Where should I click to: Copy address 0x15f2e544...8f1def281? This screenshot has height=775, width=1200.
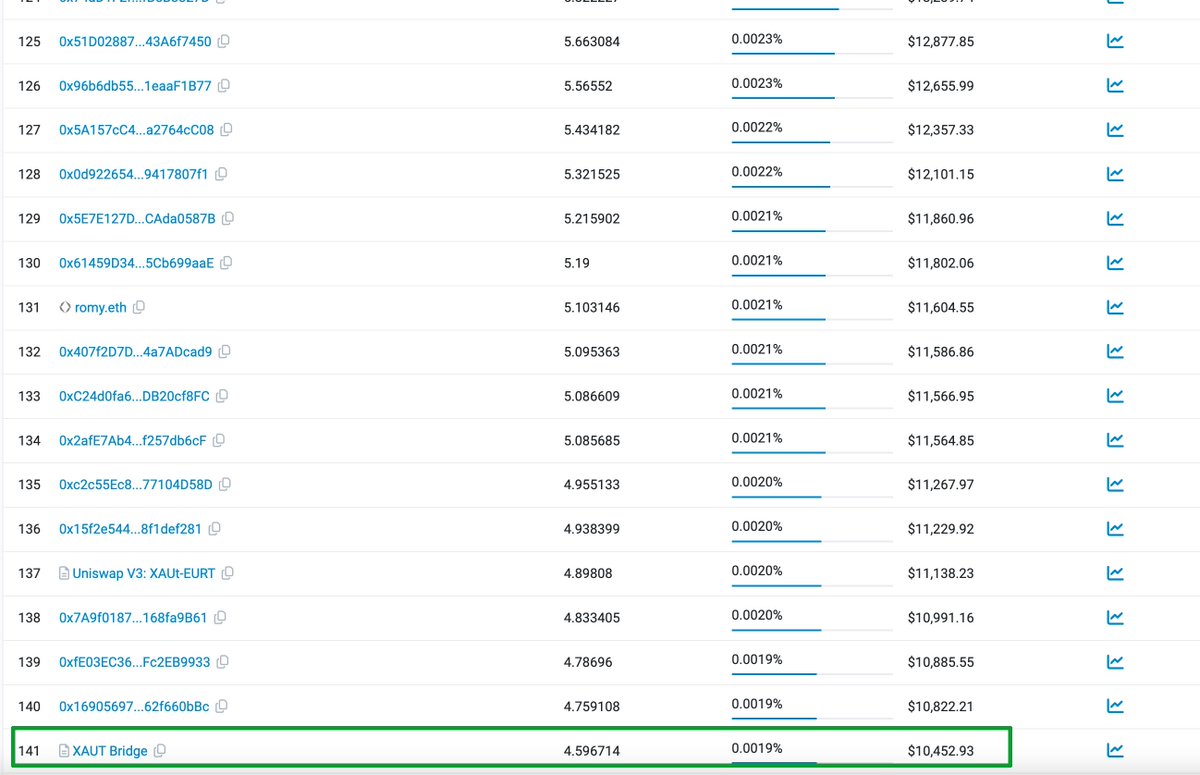pyautogui.click(x=214, y=529)
